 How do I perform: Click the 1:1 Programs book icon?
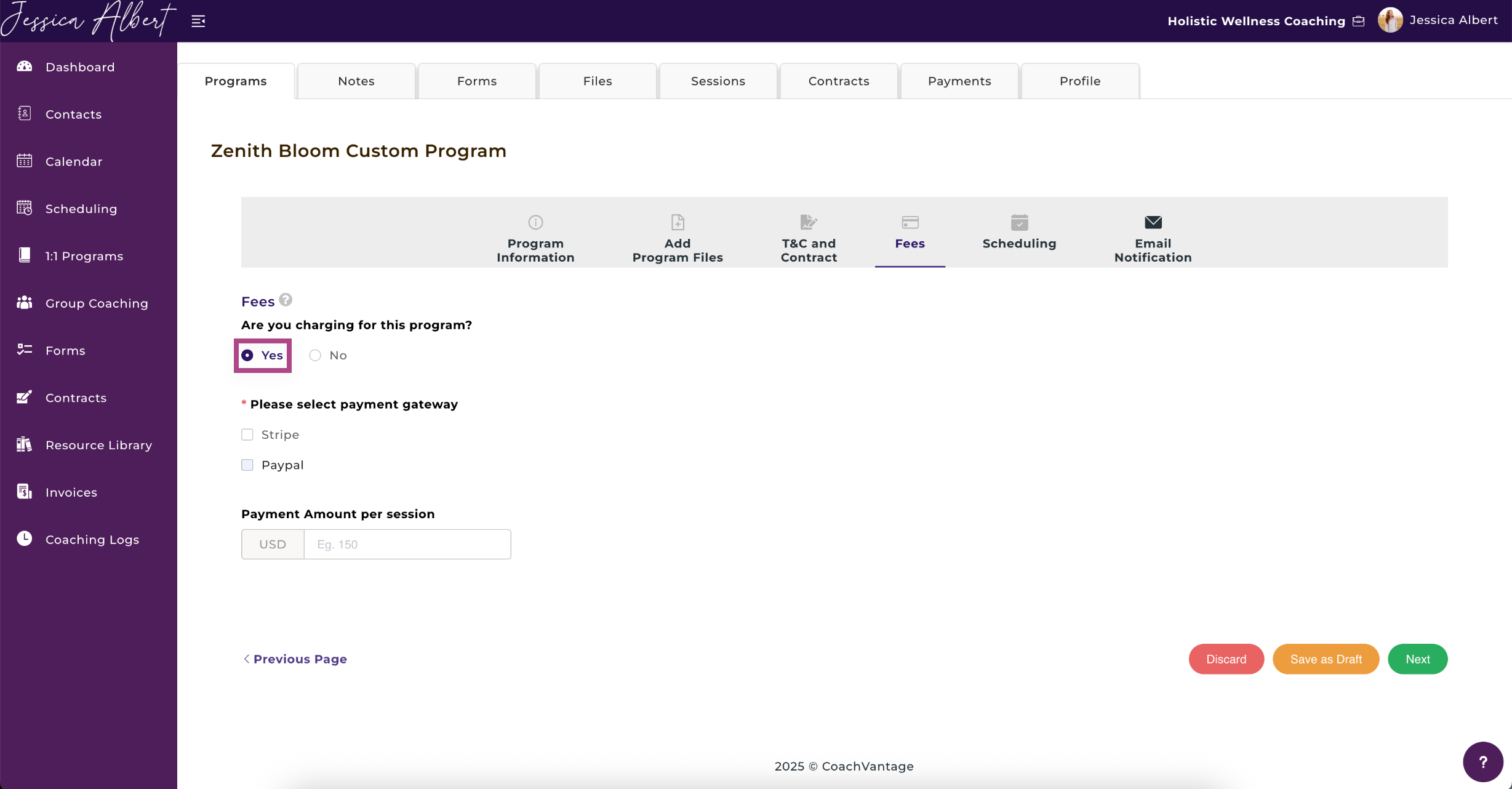click(x=24, y=255)
